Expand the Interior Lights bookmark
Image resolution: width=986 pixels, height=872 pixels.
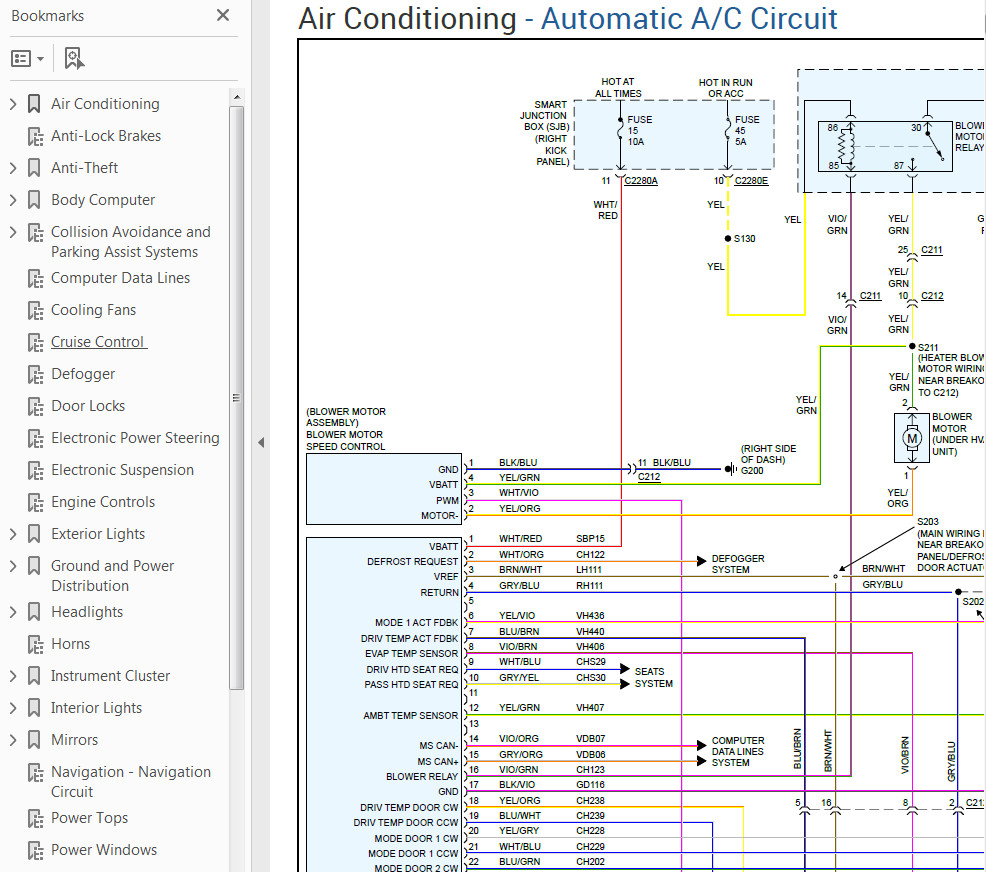click(13, 708)
